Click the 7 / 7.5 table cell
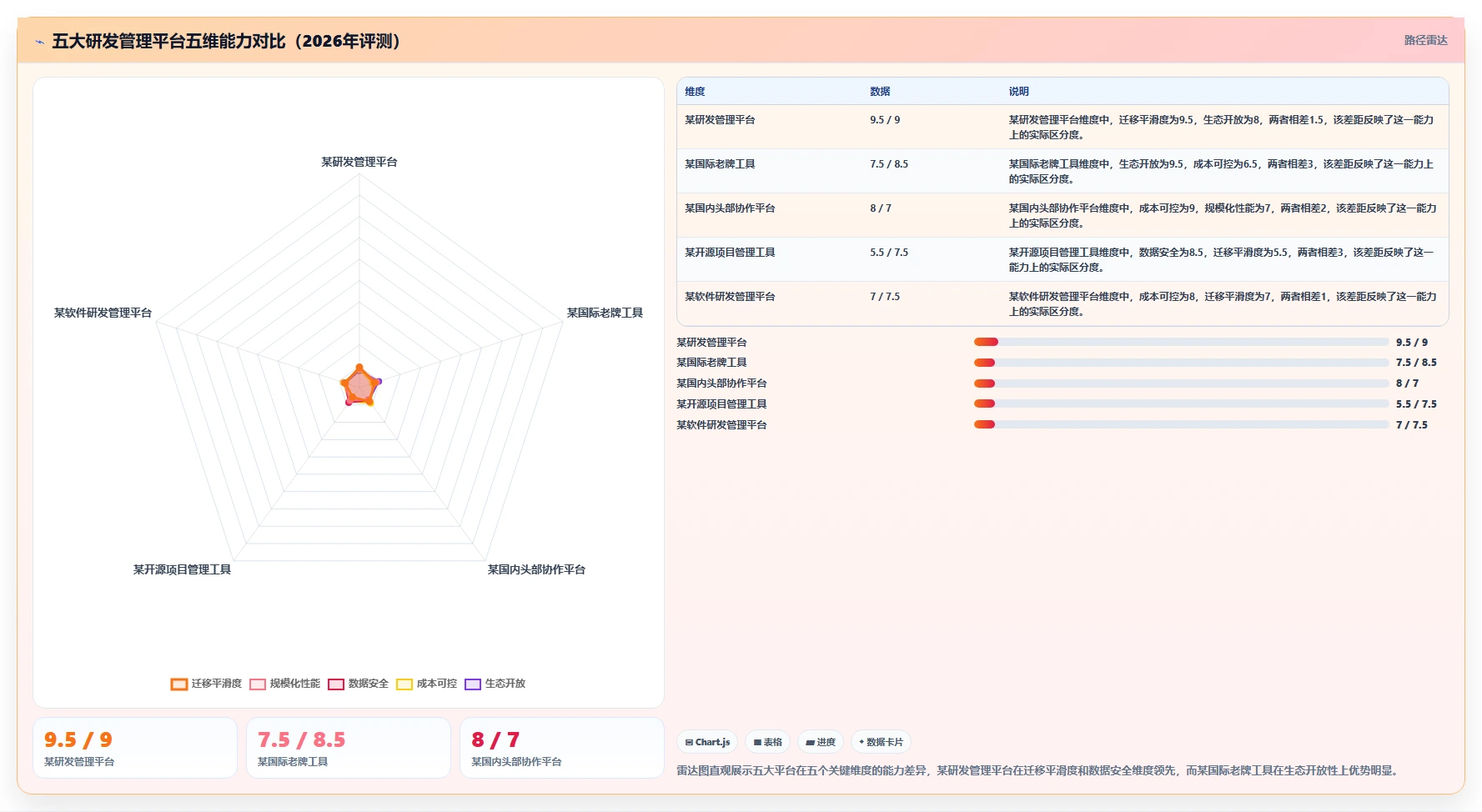 885,297
